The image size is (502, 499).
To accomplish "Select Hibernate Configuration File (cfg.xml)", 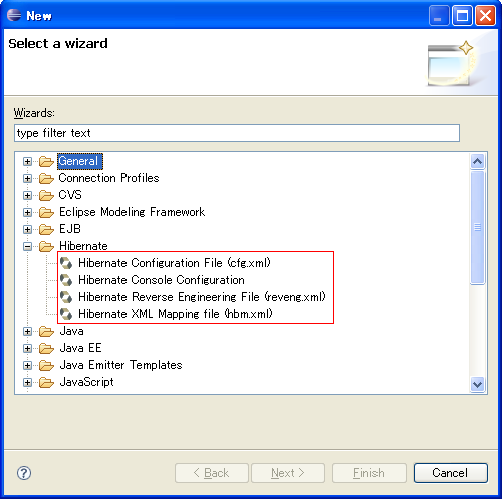I will tap(174, 263).
